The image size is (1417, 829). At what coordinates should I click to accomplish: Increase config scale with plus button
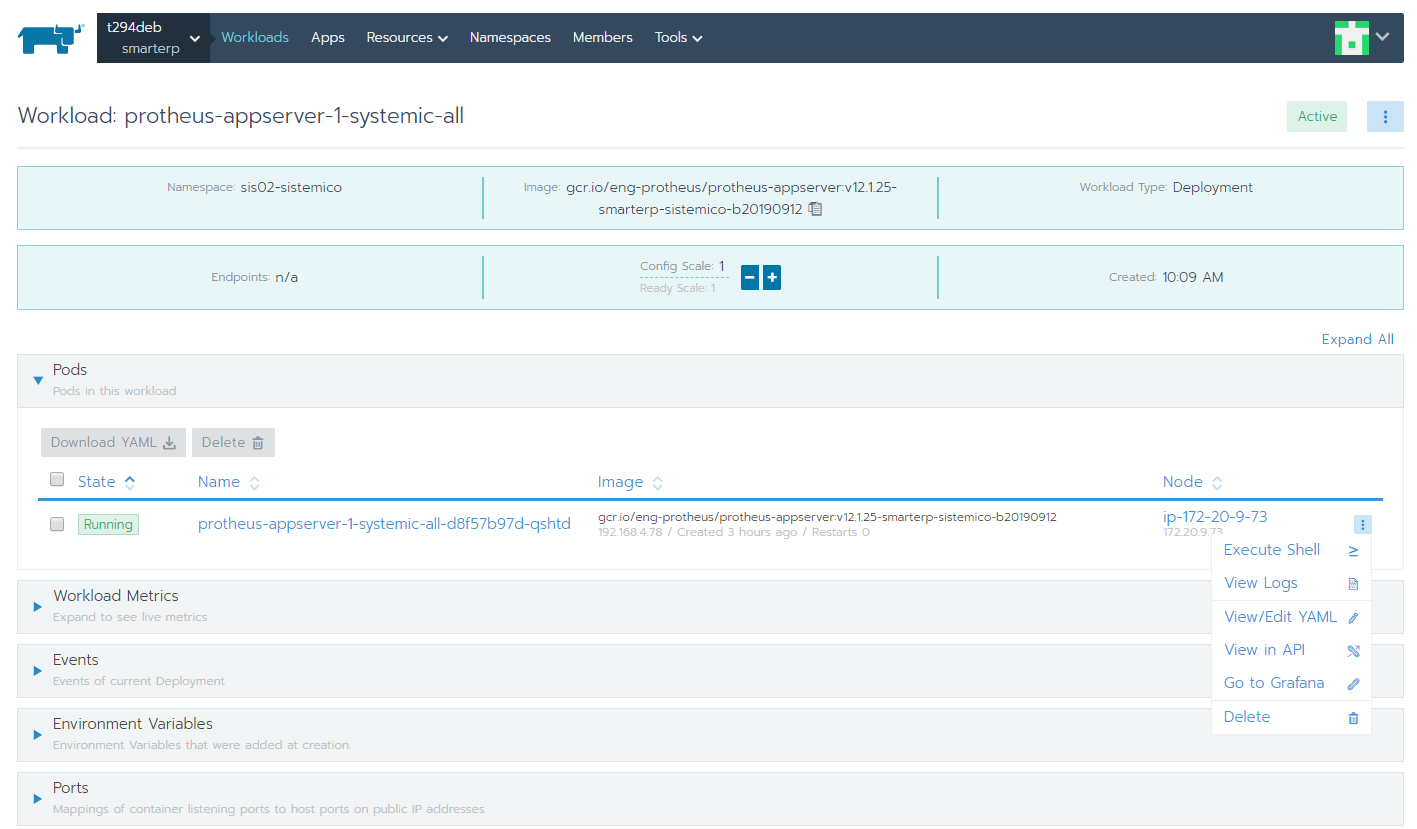[772, 277]
